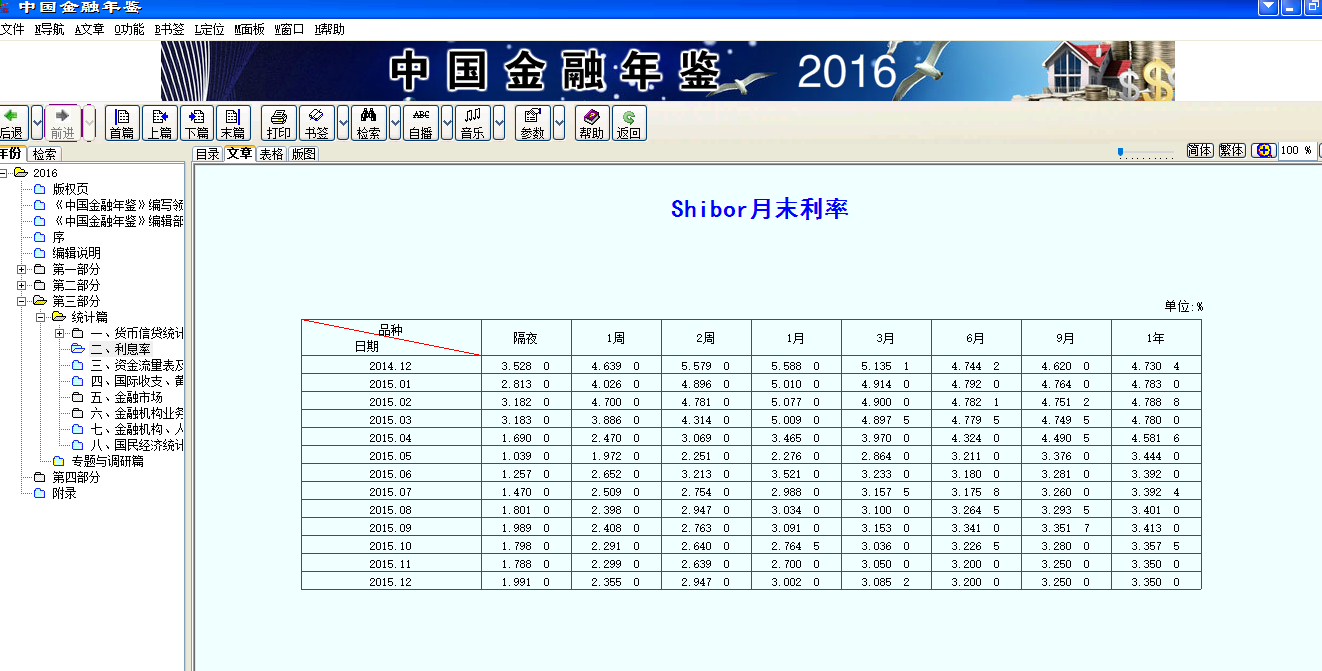The width and height of the screenshot is (1322, 671).
Task: Switch to the 版图 tab
Action: point(304,154)
